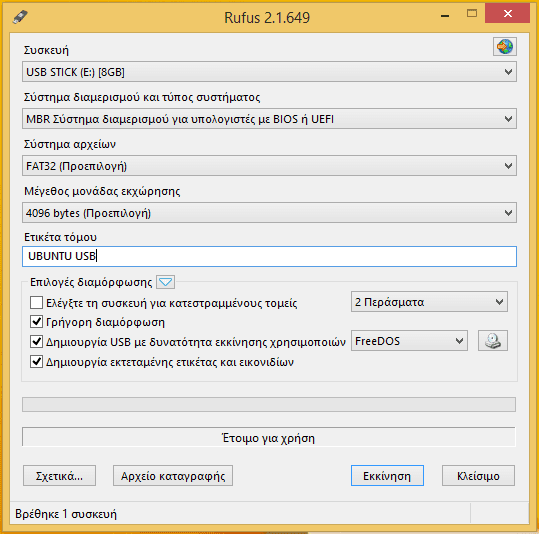Open Αρχείο καταγραφής log button
Screen dimensions: 539x534
173,476
